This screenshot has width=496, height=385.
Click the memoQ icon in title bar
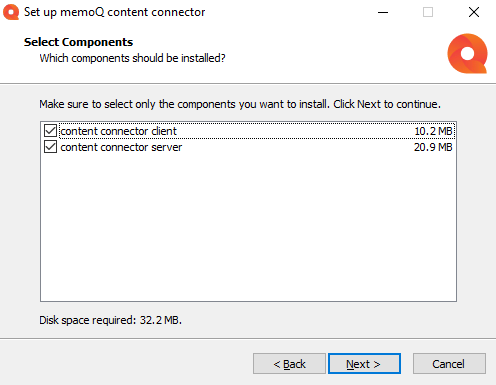point(11,12)
